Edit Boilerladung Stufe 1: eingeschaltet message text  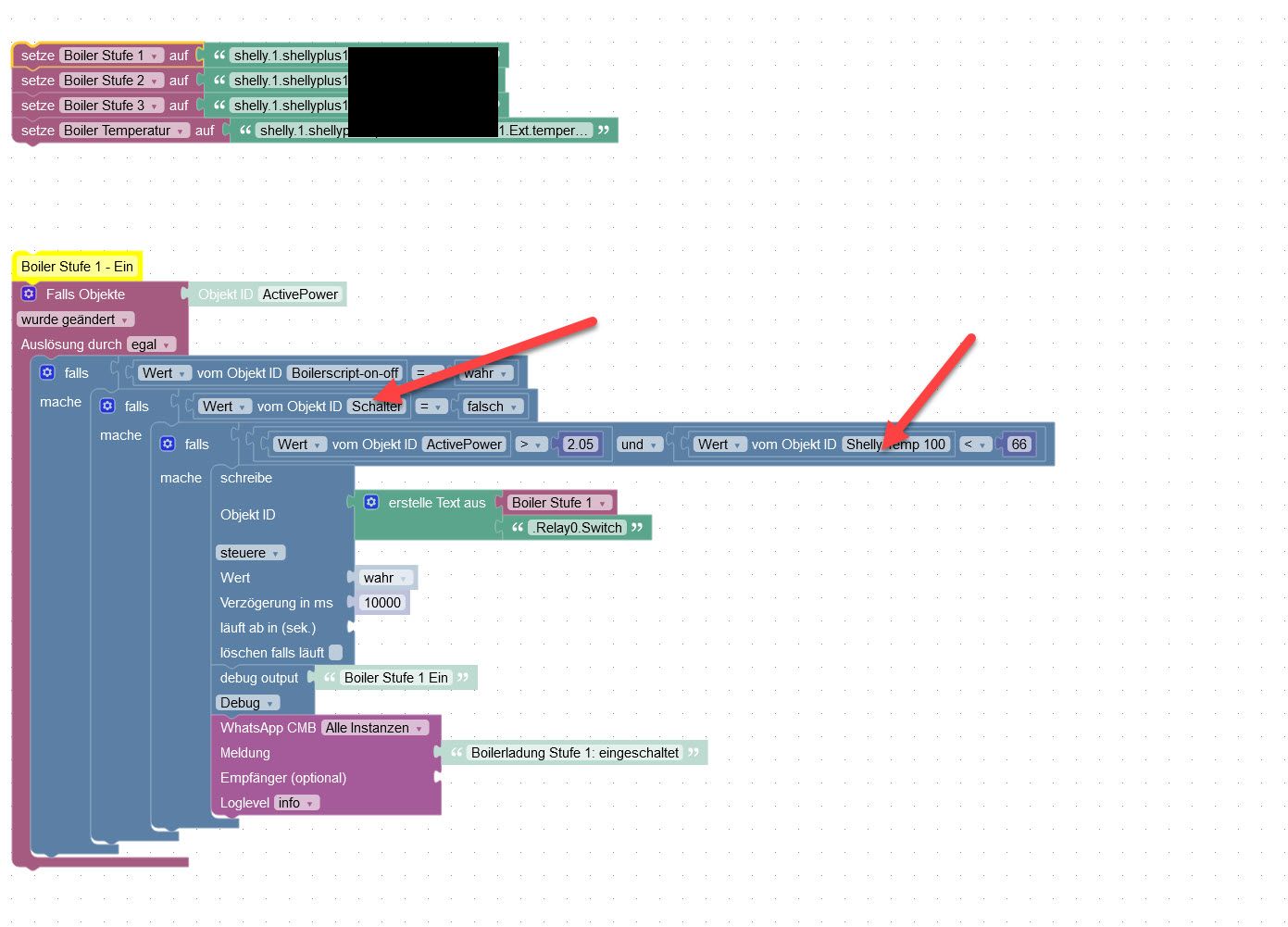tap(575, 753)
